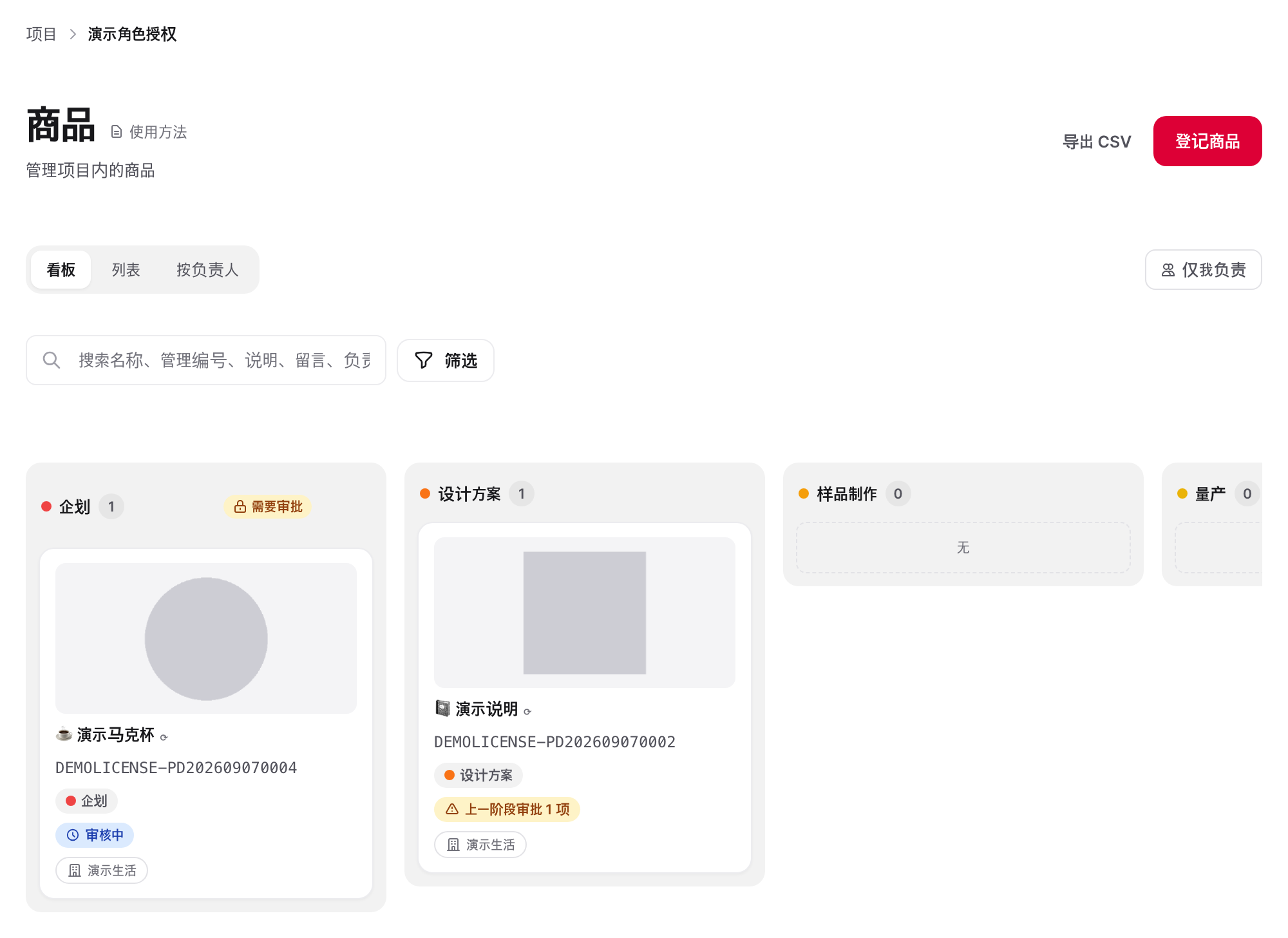Screen dimensions: 1288x938
Task: Click the 设计方案 tag on 演示说明 card
Action: click(x=478, y=775)
